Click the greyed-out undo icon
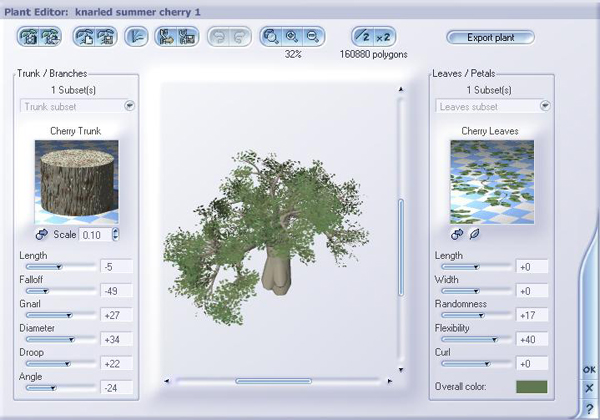600x420 pixels. (219, 37)
